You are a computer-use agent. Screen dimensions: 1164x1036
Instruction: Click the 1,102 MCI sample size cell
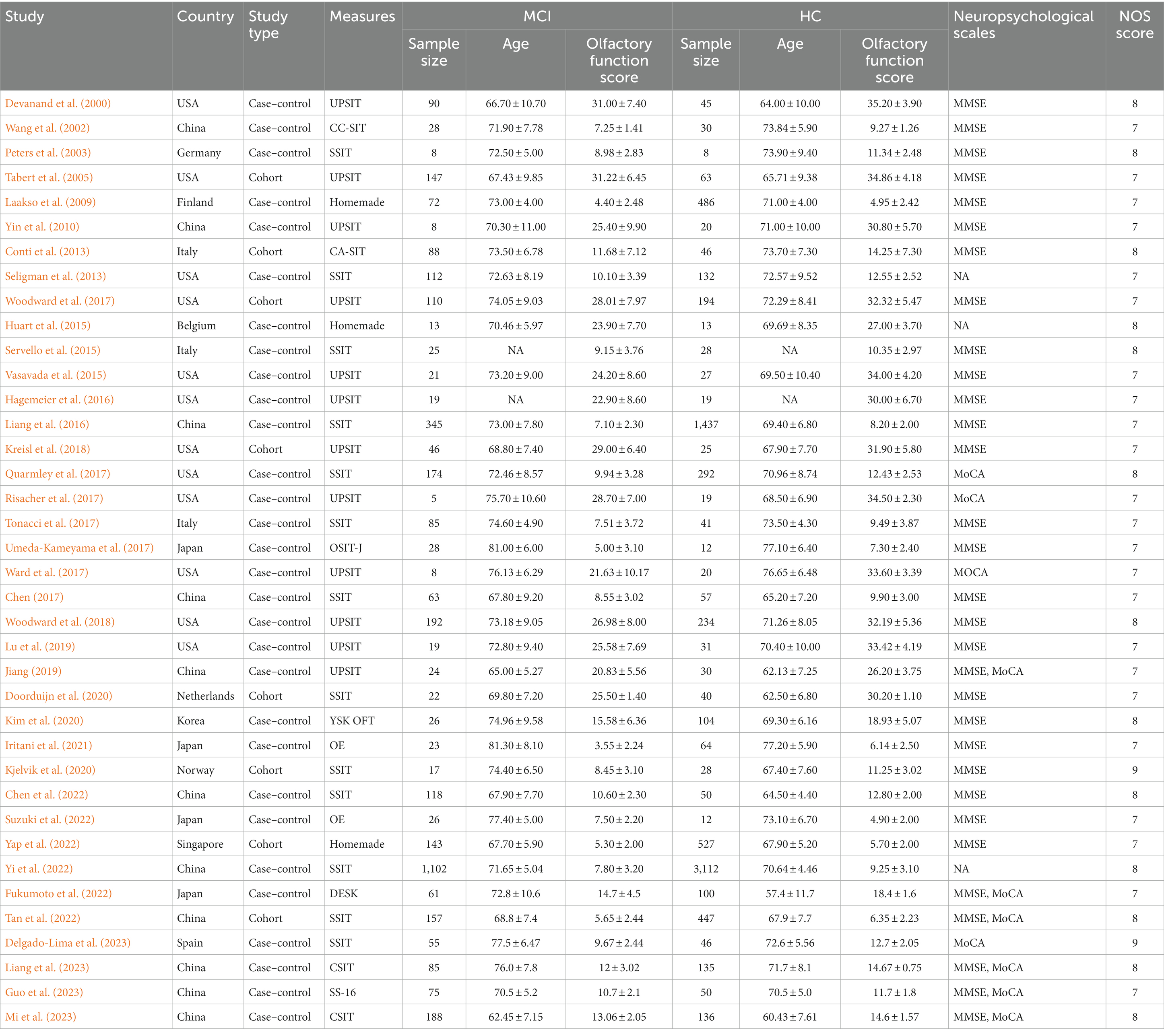434,869
